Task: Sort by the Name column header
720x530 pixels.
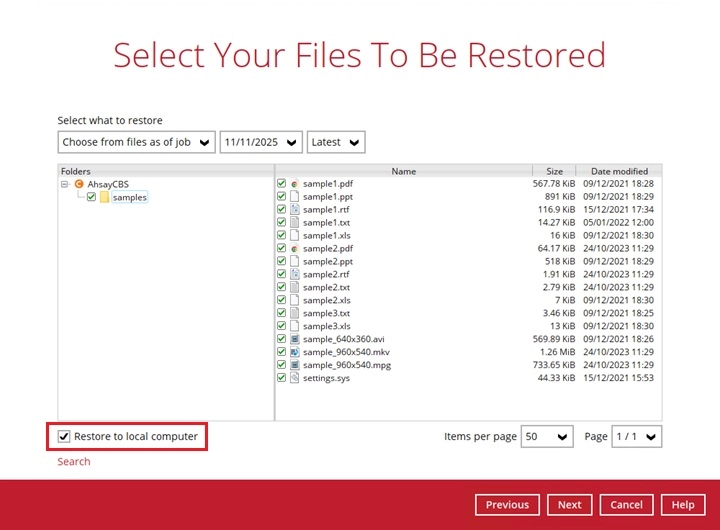Action: point(404,171)
